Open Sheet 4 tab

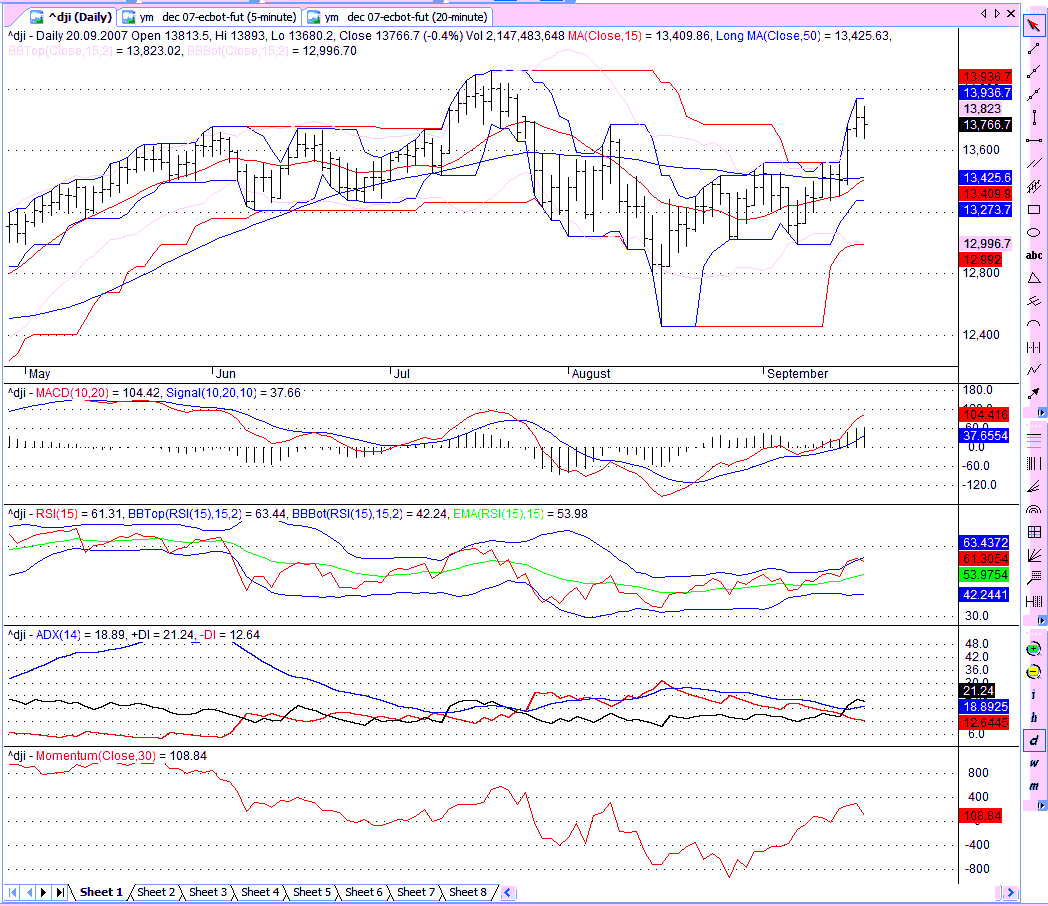[260, 892]
